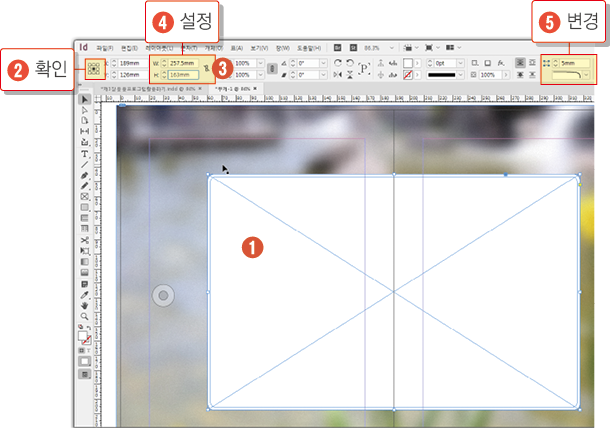Viewport: 610px width, 428px height.
Task: Click the corner options icon beside 5mm
Action: (x=546, y=63)
